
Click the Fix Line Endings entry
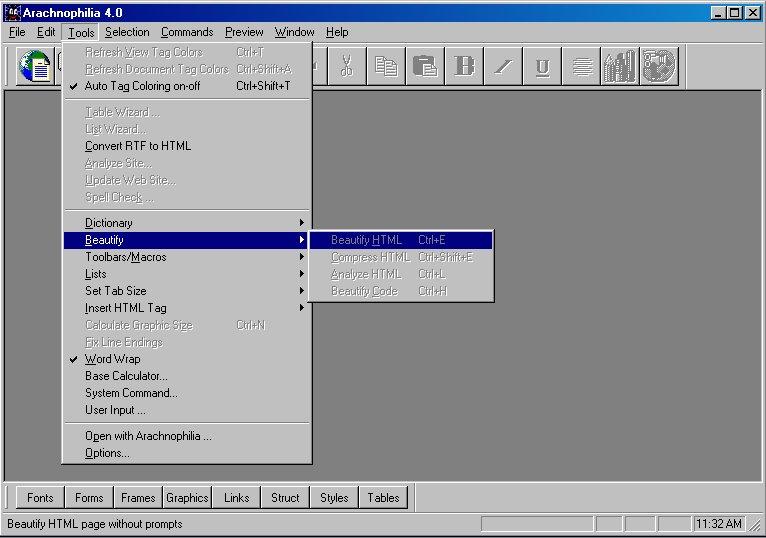coord(188,343)
